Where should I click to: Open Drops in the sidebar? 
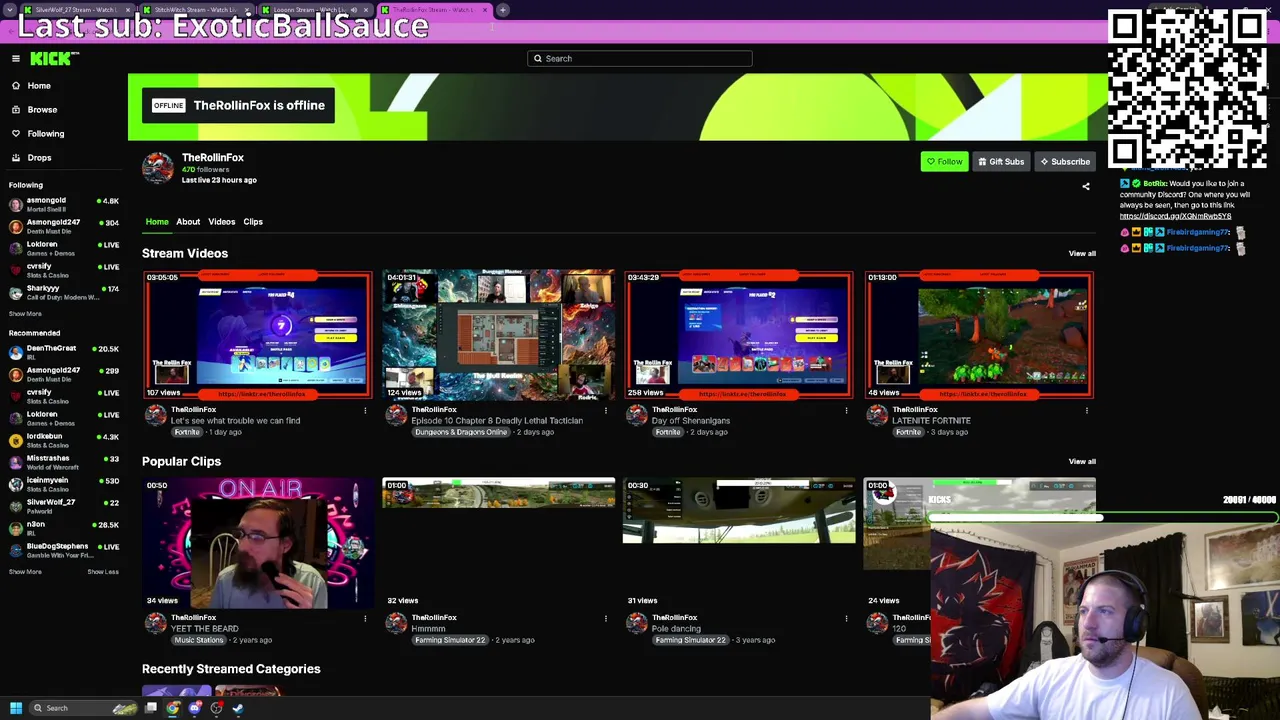point(39,157)
